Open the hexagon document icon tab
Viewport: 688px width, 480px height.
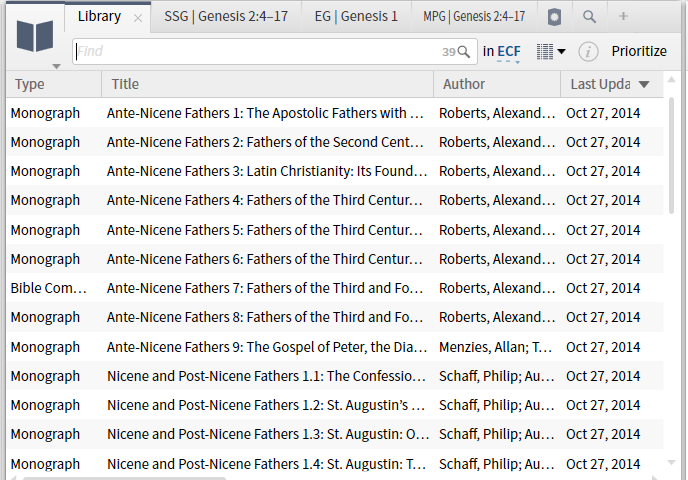[x=554, y=17]
